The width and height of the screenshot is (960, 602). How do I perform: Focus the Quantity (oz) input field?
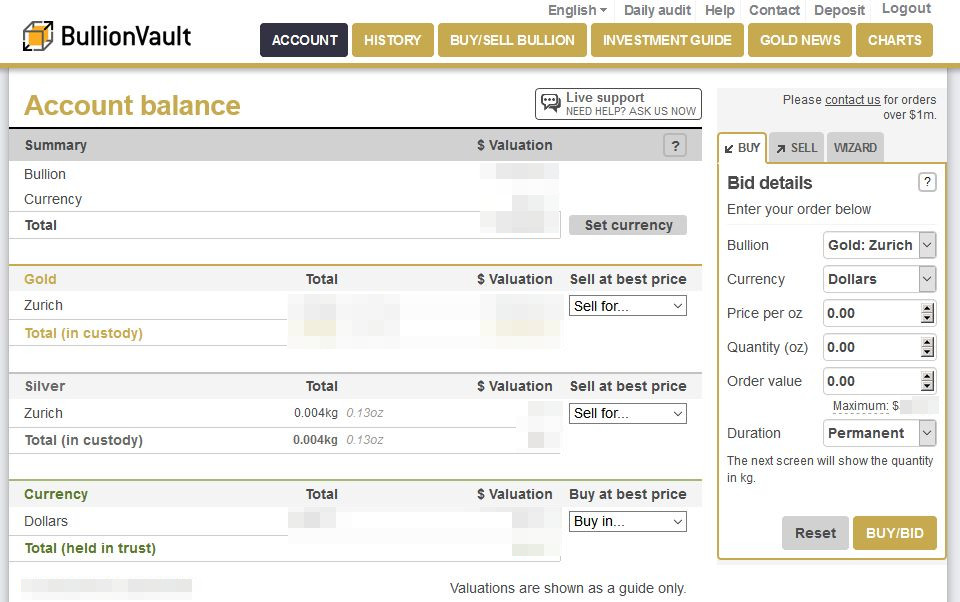(x=872, y=347)
